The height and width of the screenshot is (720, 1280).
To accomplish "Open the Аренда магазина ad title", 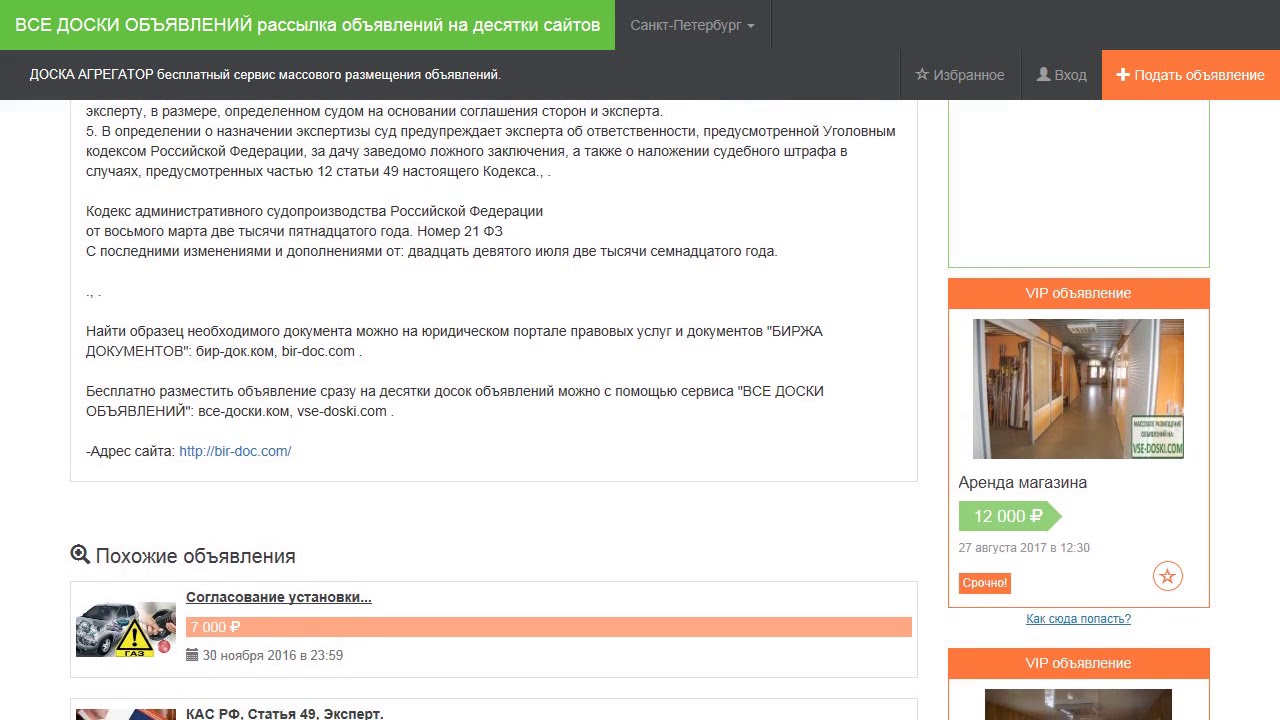I will 1022,482.
